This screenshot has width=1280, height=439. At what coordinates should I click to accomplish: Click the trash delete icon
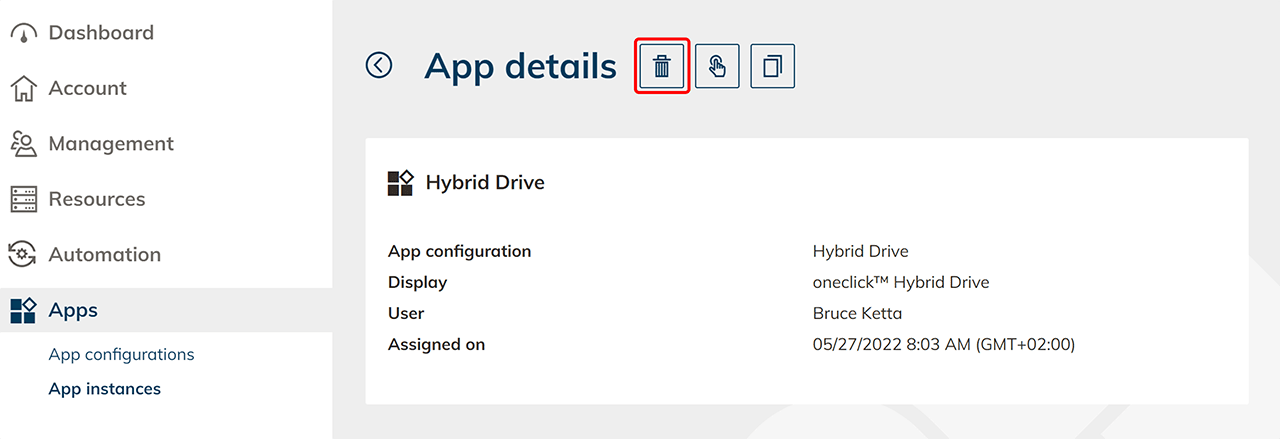[x=662, y=67]
